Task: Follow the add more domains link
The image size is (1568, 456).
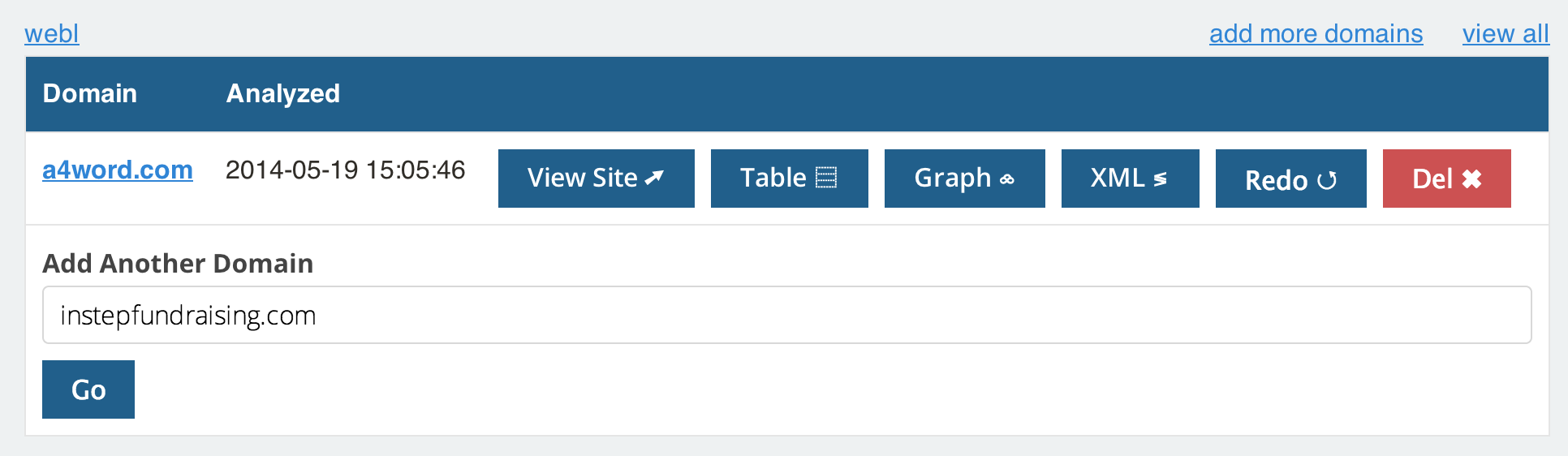Action: click(1316, 33)
